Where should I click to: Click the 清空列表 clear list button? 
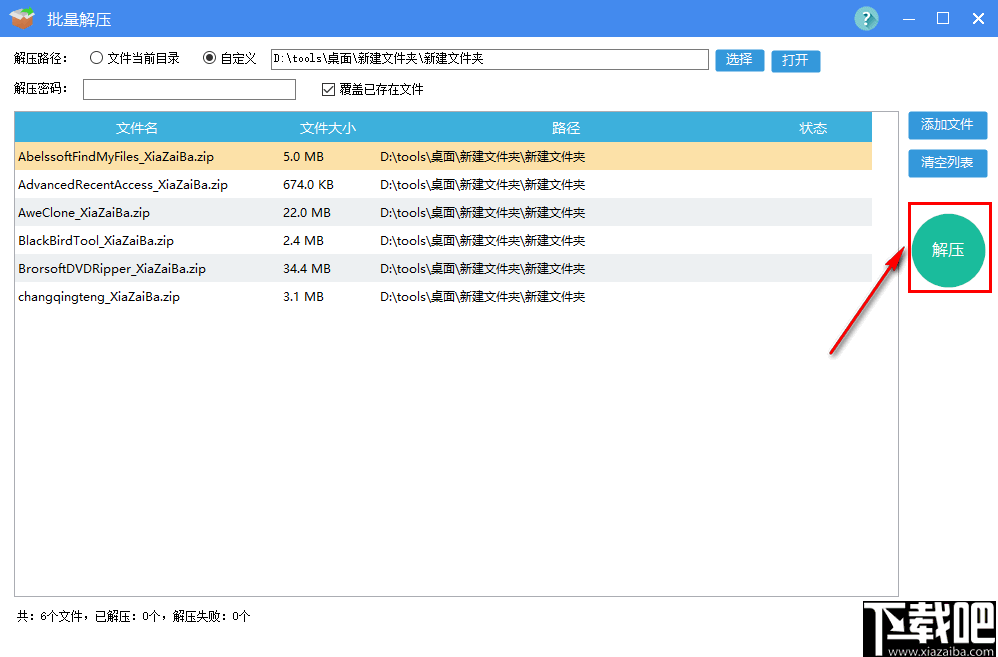947,163
